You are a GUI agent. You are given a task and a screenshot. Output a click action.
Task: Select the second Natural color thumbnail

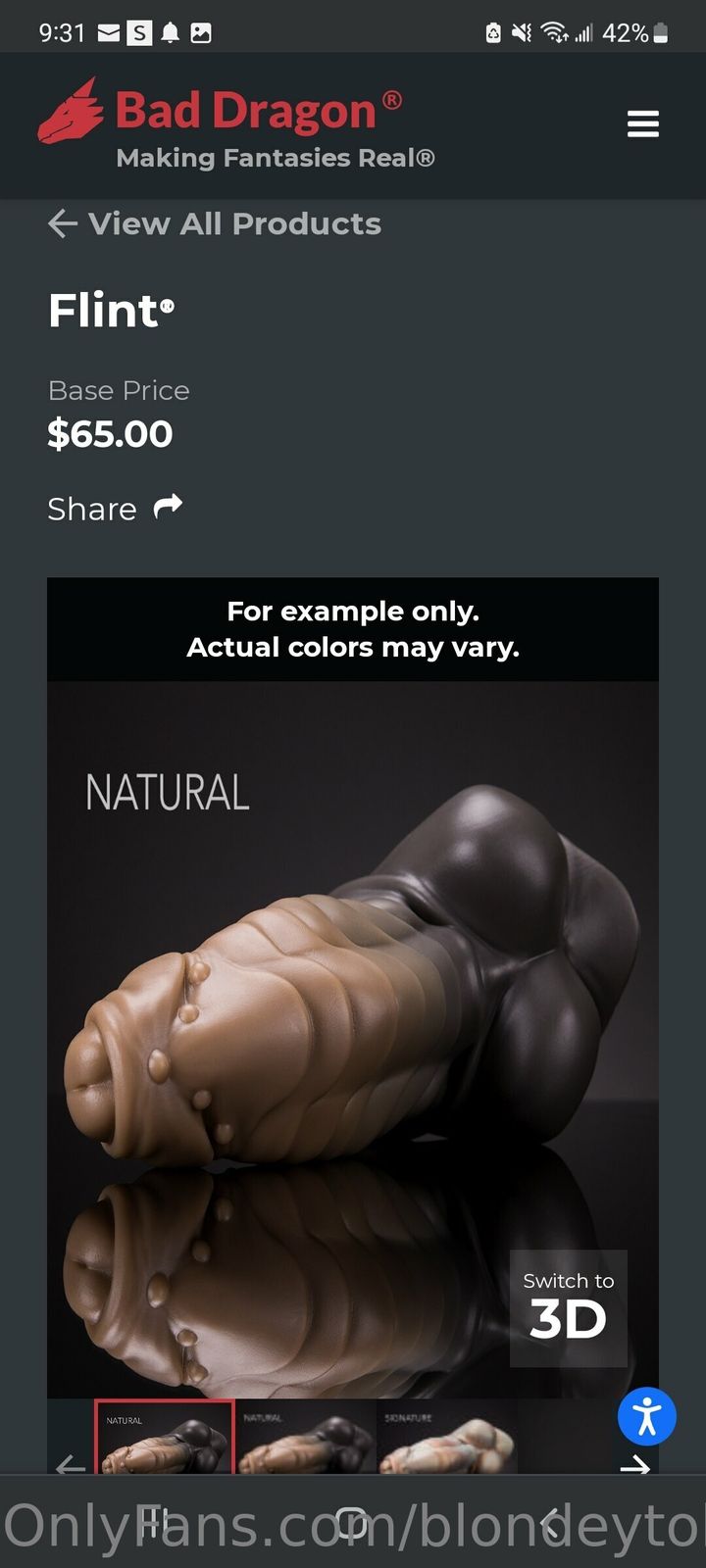(x=306, y=1437)
